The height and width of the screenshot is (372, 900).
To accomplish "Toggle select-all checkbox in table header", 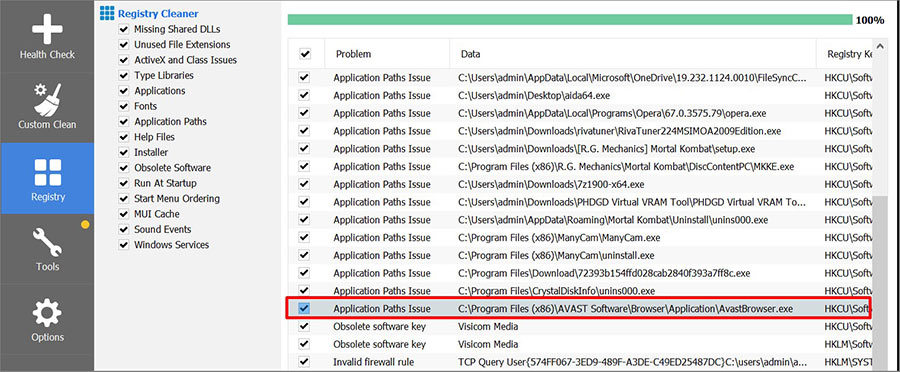I will pyautogui.click(x=305, y=54).
